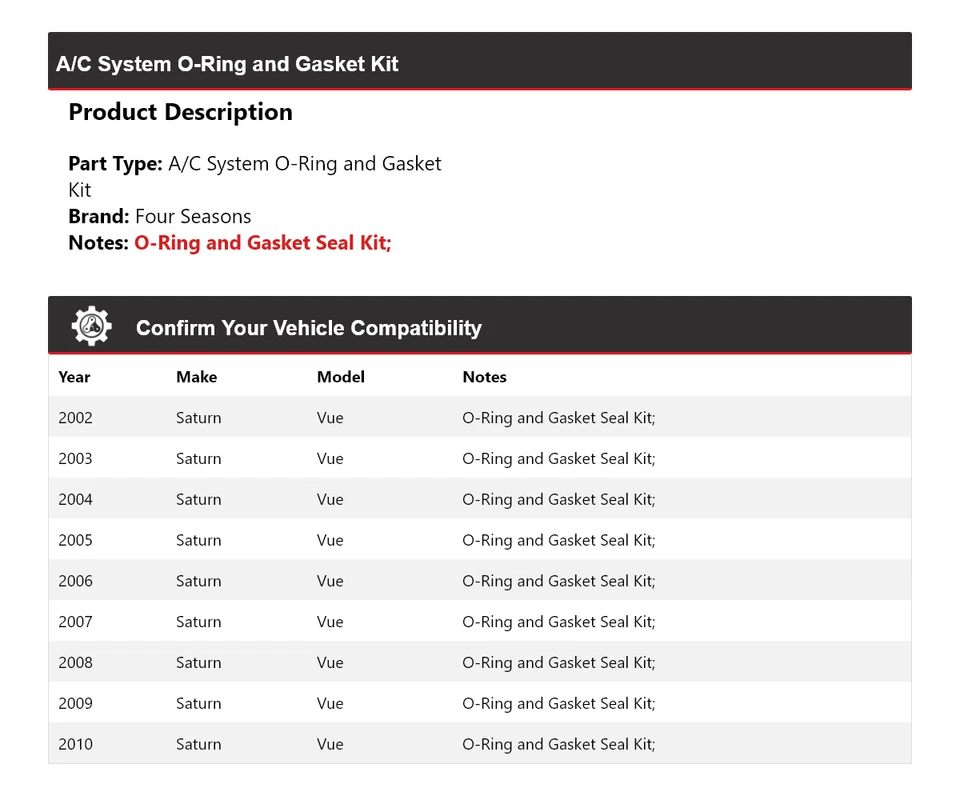Viewport: 960px width, 796px height.
Task: Select the Model column header
Action: point(340,377)
